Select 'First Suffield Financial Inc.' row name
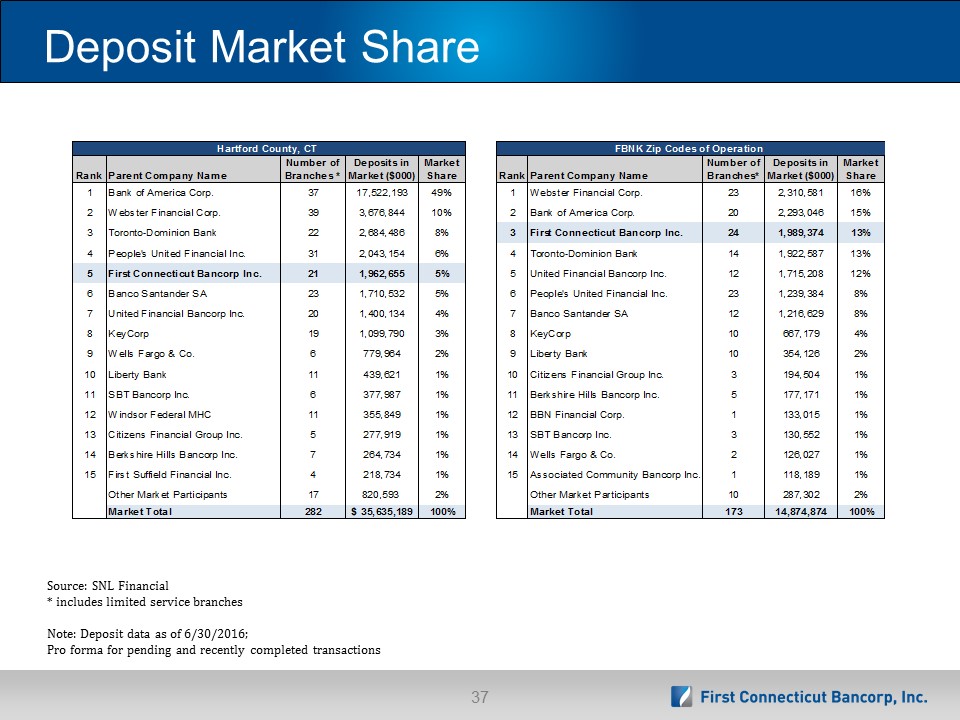The image size is (960, 720). [170, 474]
